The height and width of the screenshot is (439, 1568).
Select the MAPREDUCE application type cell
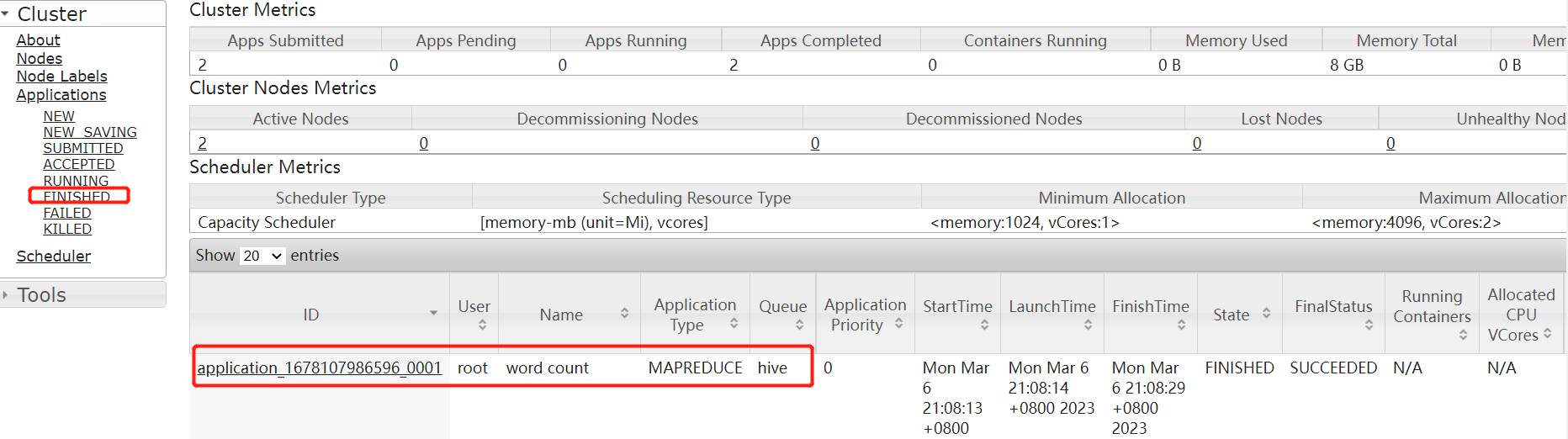[x=695, y=368]
